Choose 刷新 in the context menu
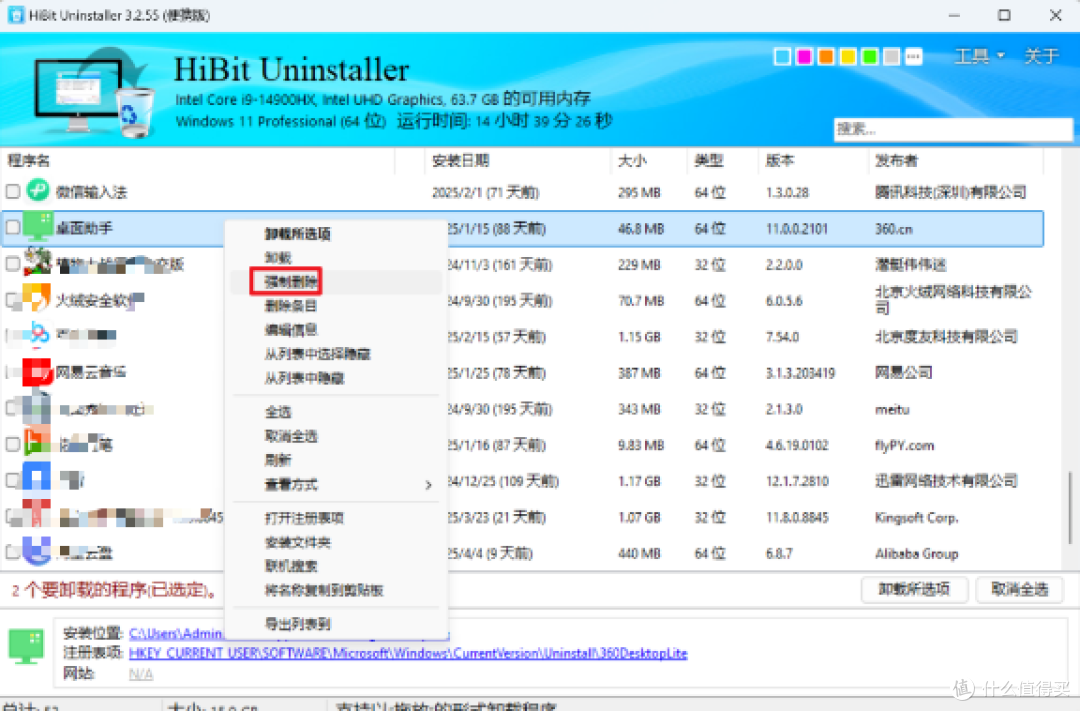 [x=336, y=460]
